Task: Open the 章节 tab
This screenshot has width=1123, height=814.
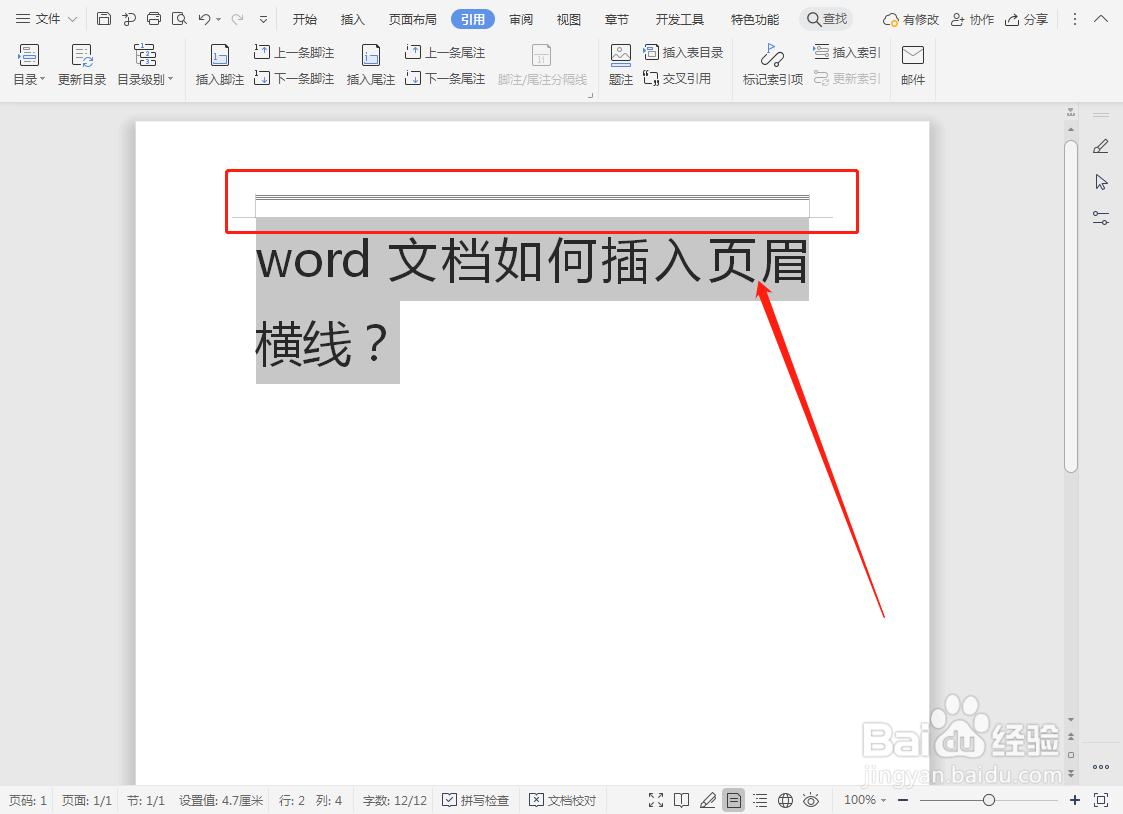Action: tap(617, 19)
